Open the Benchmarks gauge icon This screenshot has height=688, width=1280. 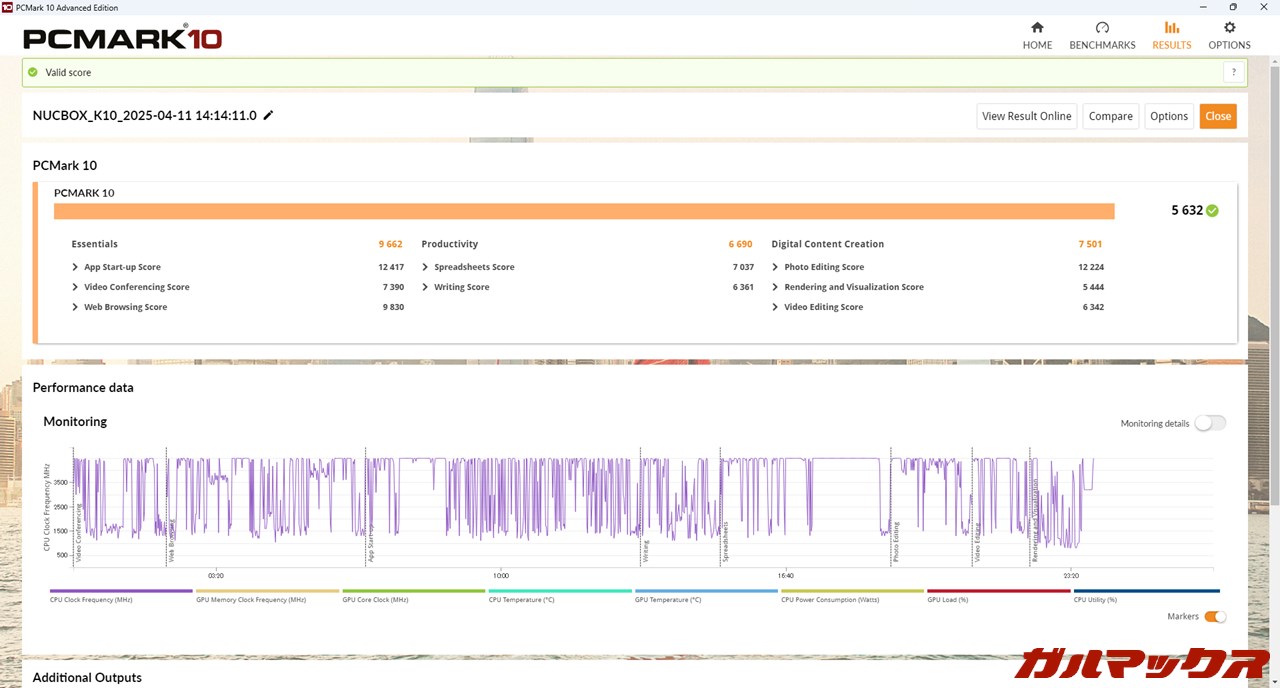1102,28
